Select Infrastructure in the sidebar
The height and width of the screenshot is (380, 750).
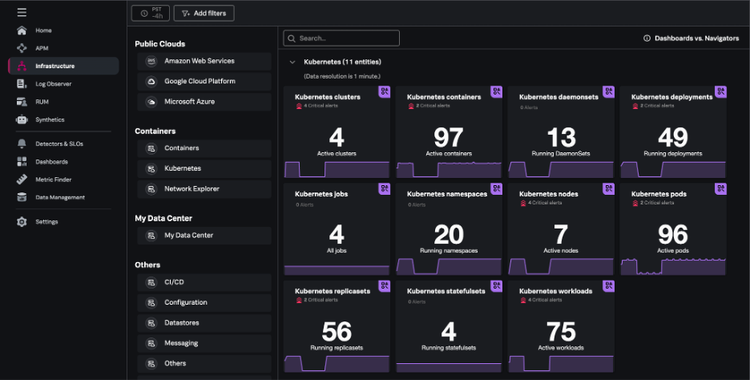coord(64,66)
